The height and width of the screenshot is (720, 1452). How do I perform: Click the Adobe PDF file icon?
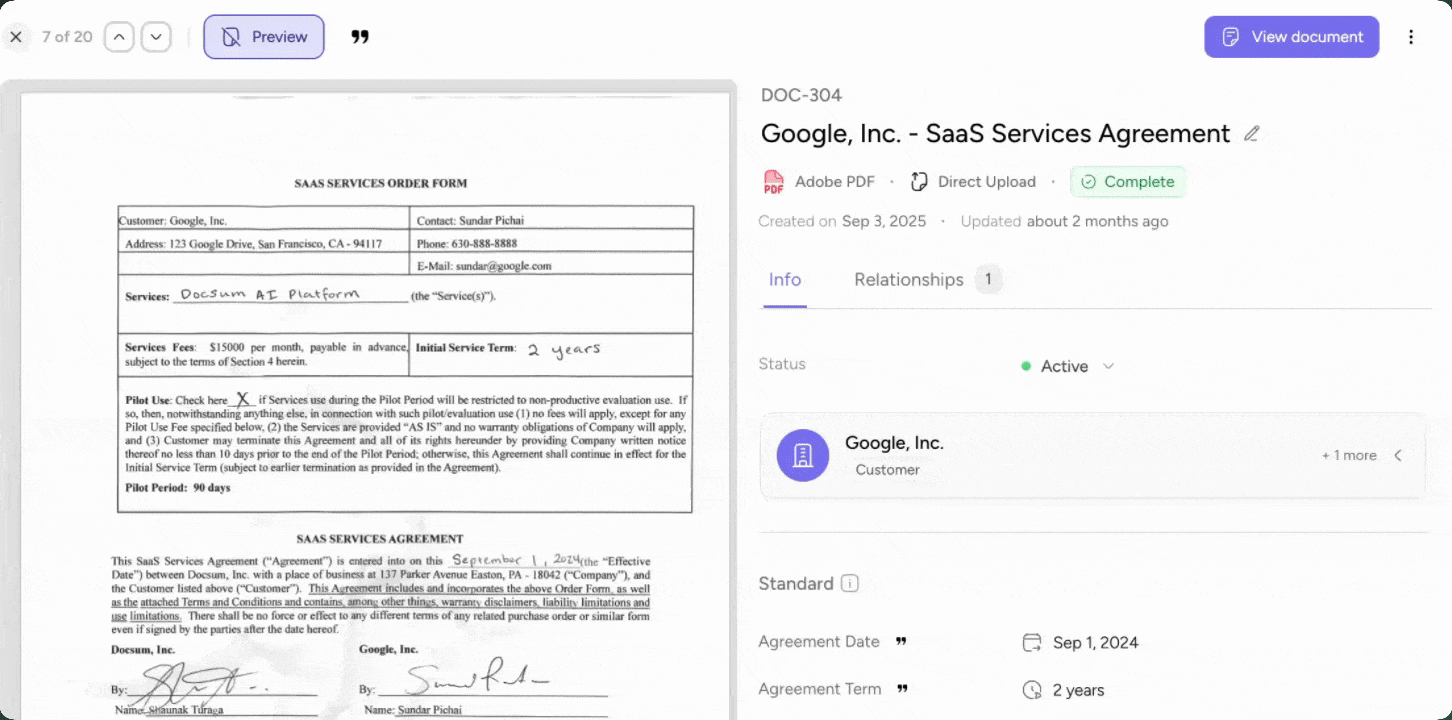pyautogui.click(x=773, y=182)
